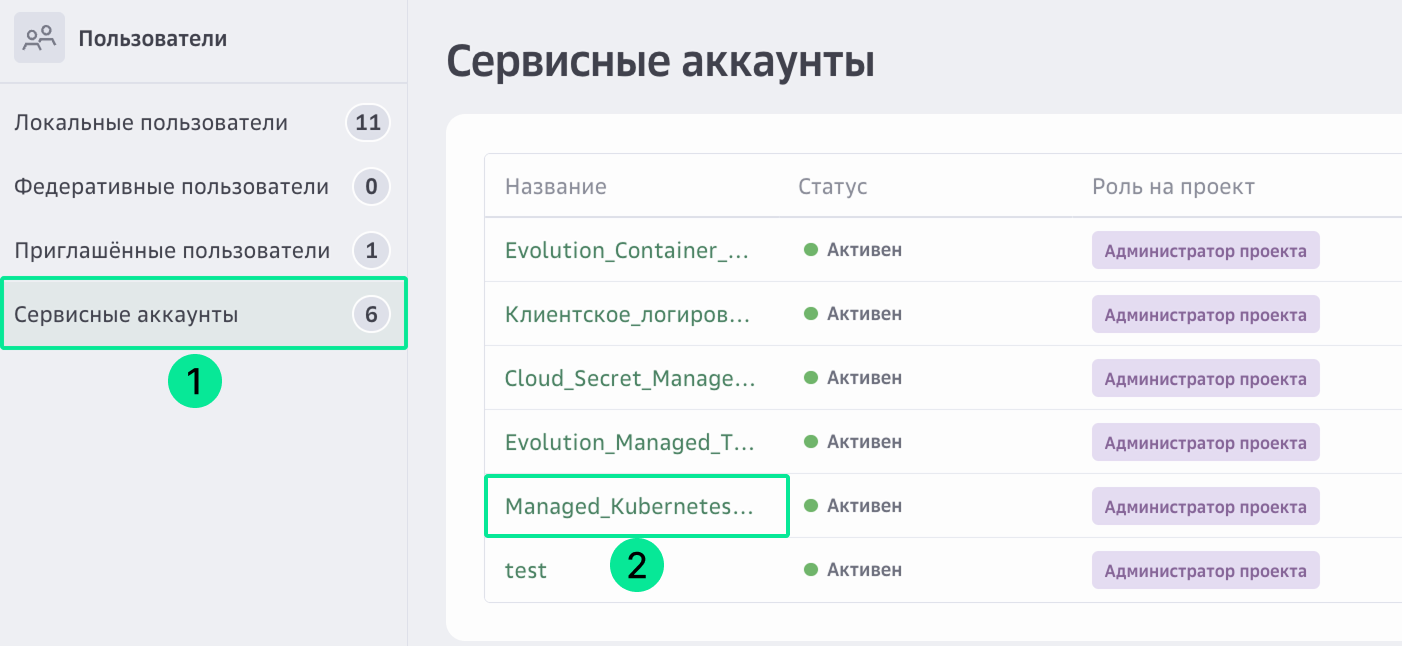Open the test service account

[525, 569]
